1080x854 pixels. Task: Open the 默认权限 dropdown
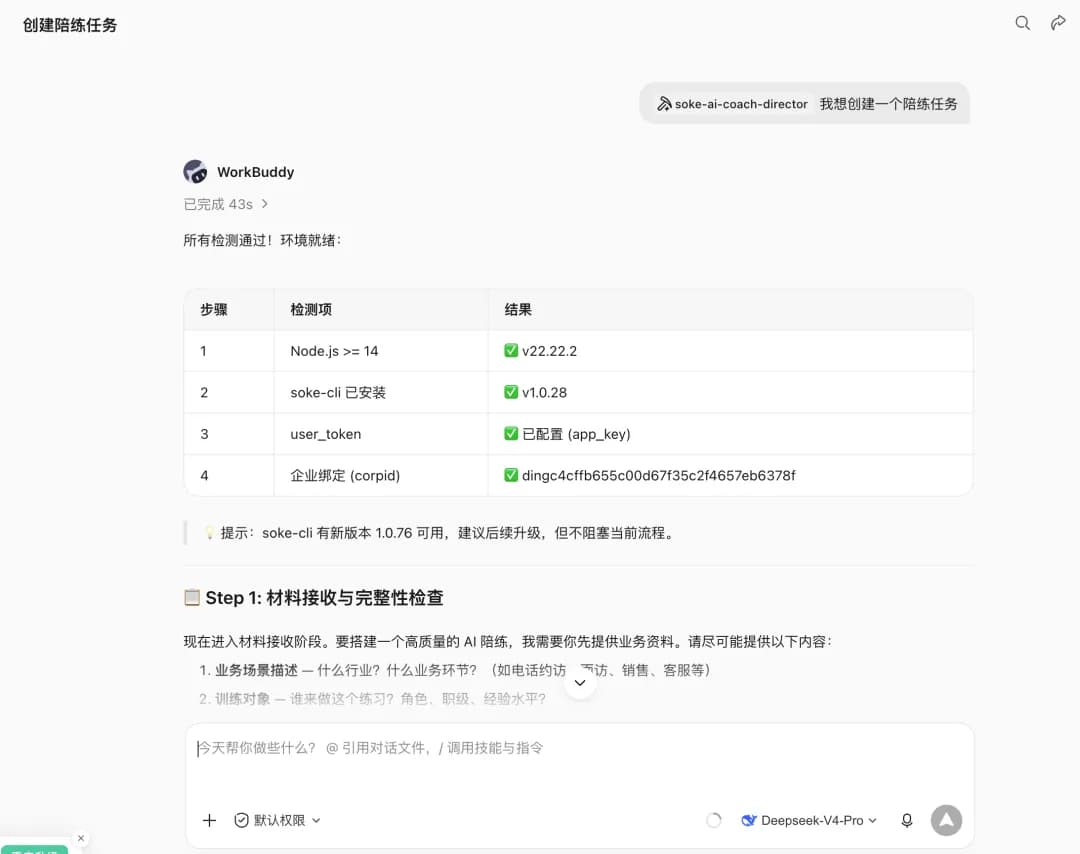coord(278,820)
